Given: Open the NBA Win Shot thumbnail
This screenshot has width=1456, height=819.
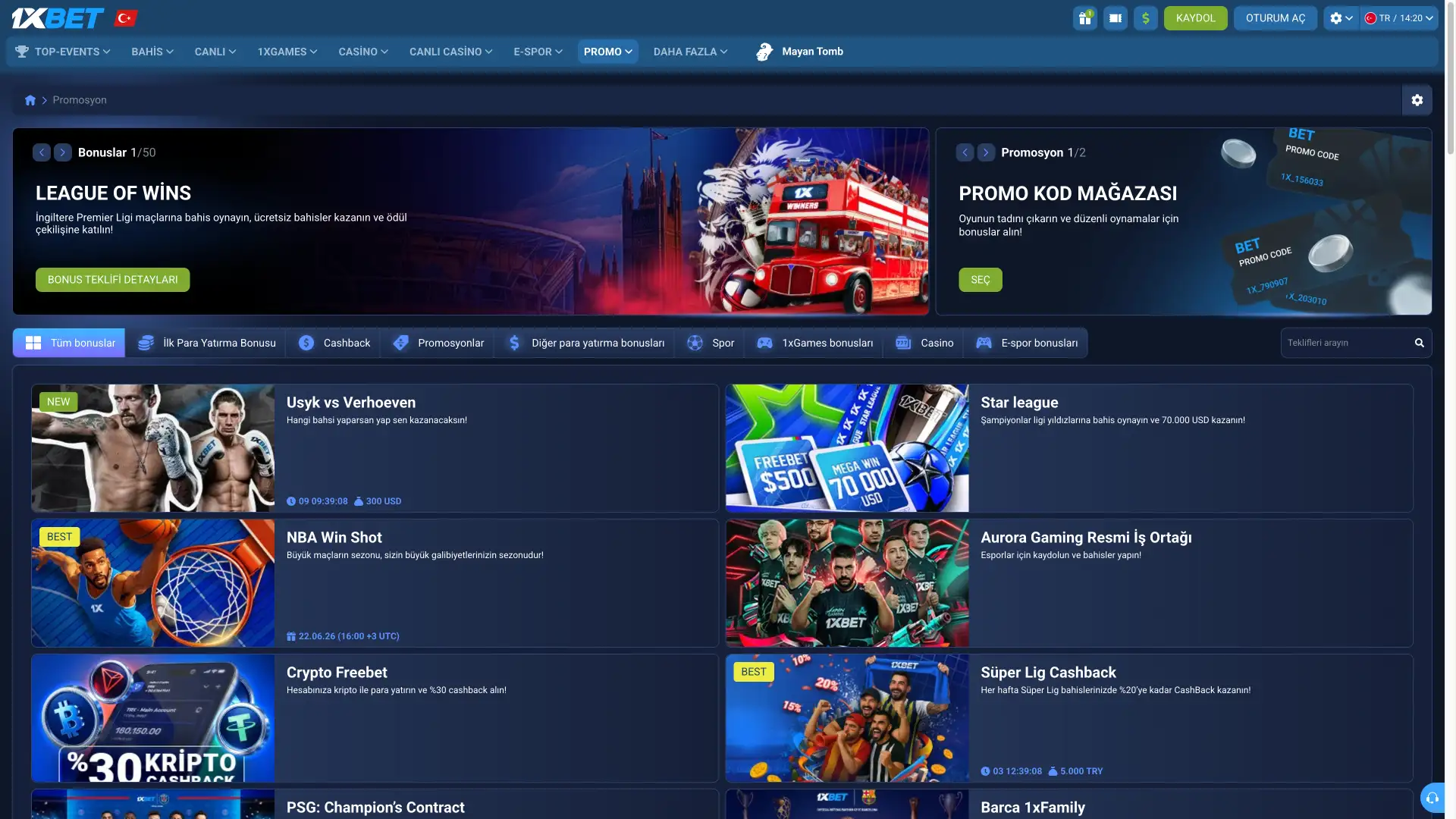Looking at the screenshot, I should pyautogui.click(x=153, y=583).
